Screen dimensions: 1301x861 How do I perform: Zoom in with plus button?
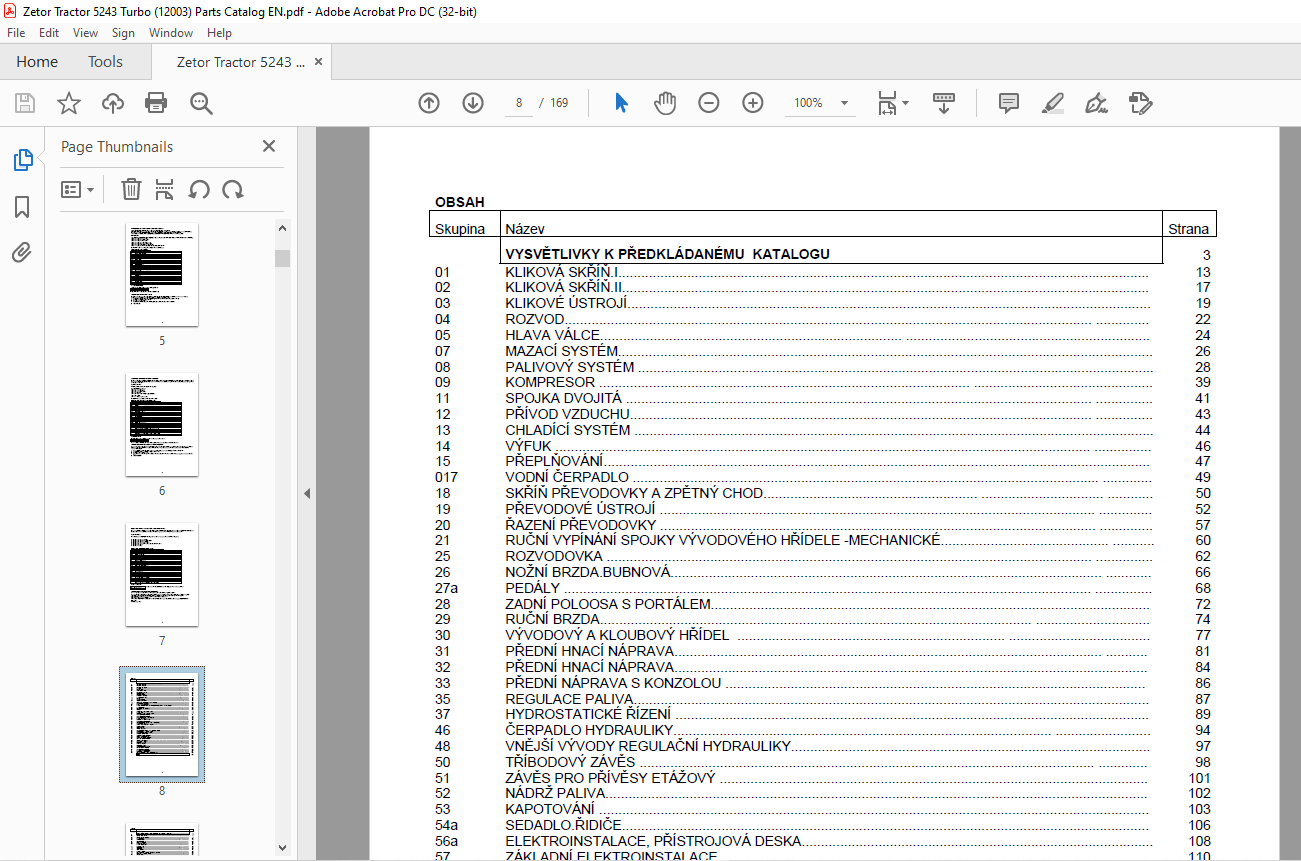tap(753, 103)
